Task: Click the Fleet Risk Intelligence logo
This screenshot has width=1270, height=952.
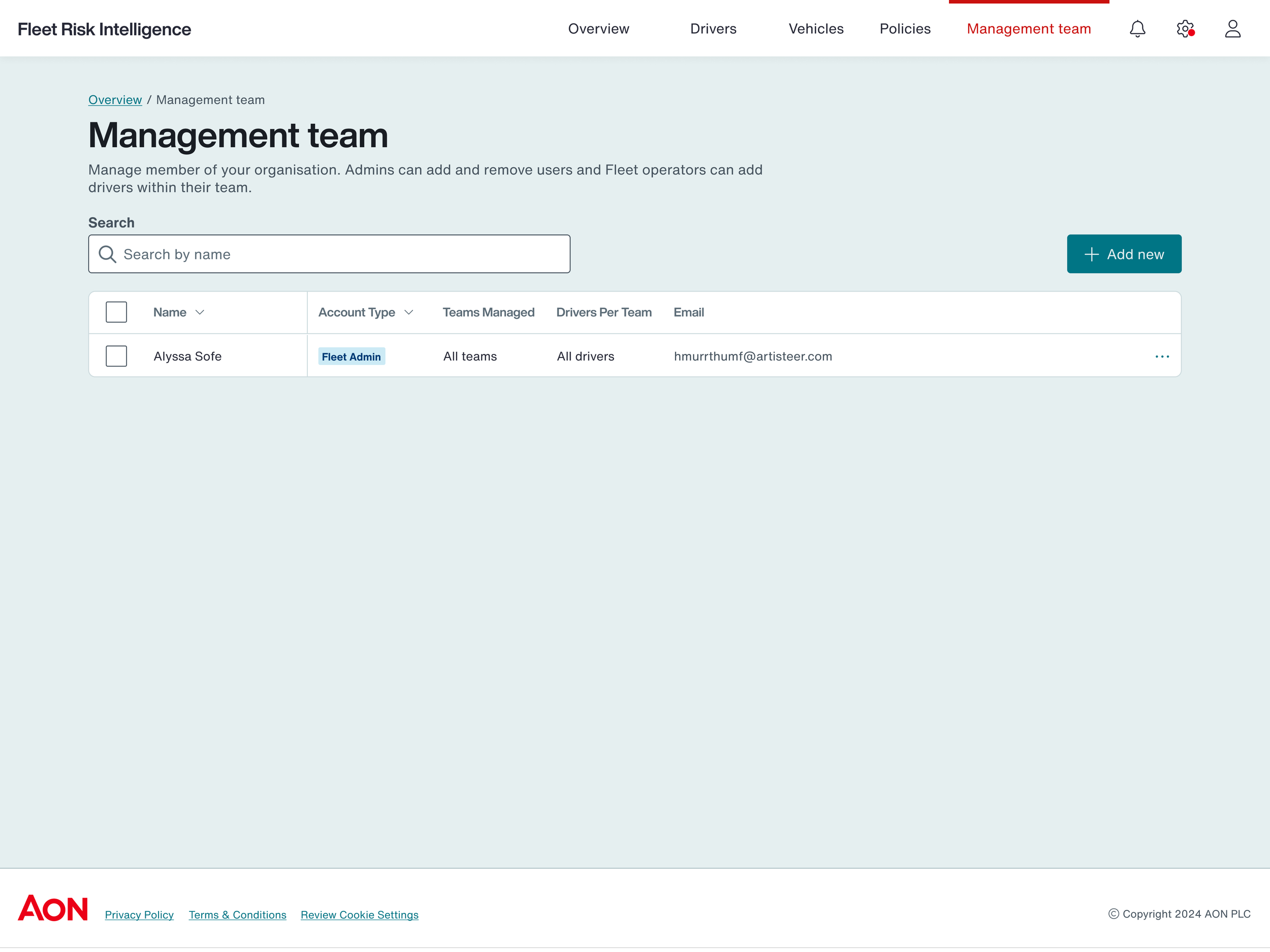Action: point(105,29)
